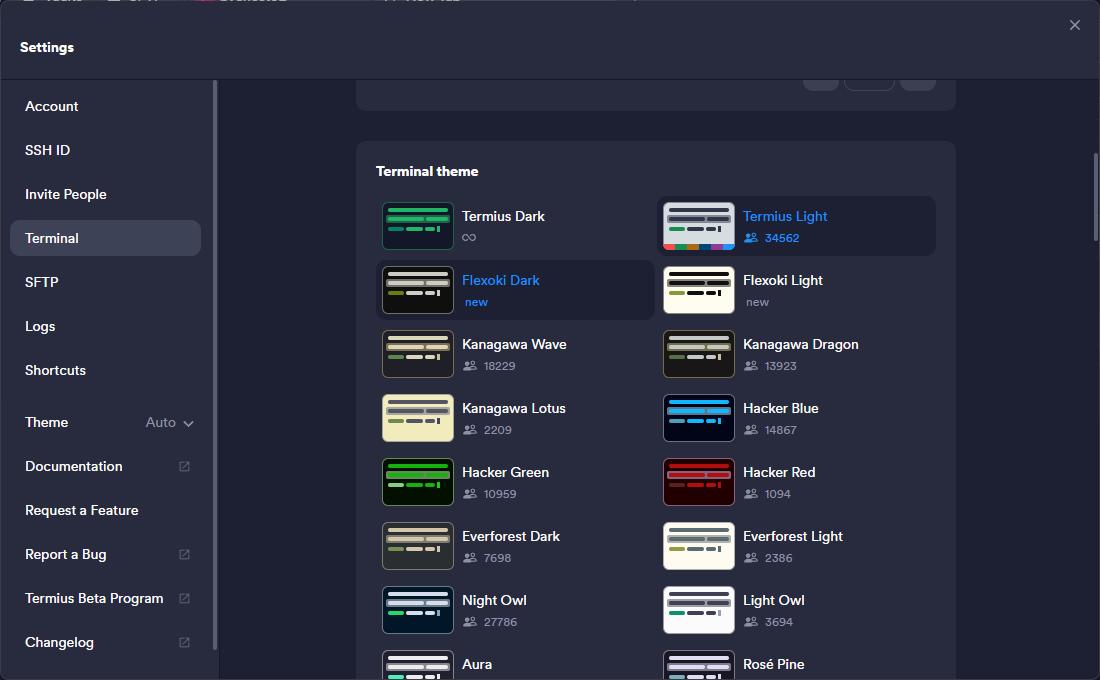Click the infinity icon under Termius Dark
The height and width of the screenshot is (680, 1100).
point(469,237)
